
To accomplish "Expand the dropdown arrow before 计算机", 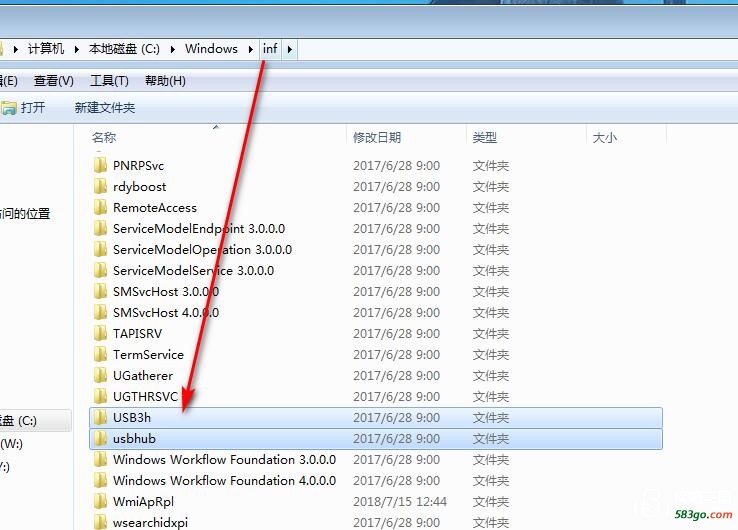I will pyautogui.click(x=16, y=49).
